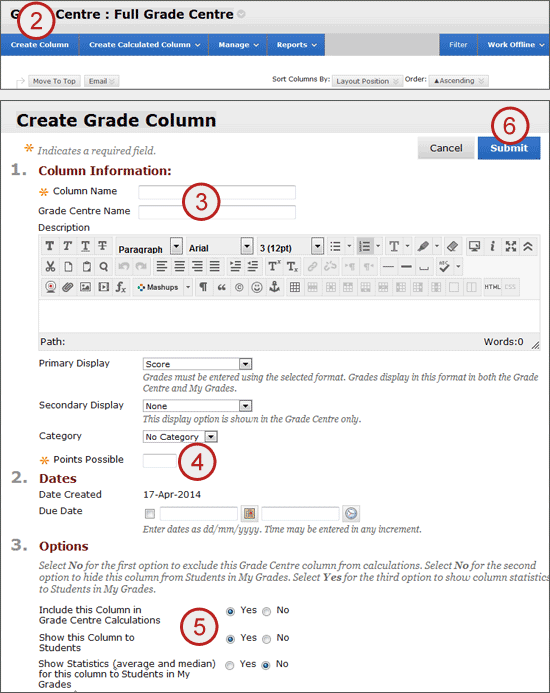The height and width of the screenshot is (693, 550).
Task: Justify text in description editor
Action: click(x=214, y=267)
